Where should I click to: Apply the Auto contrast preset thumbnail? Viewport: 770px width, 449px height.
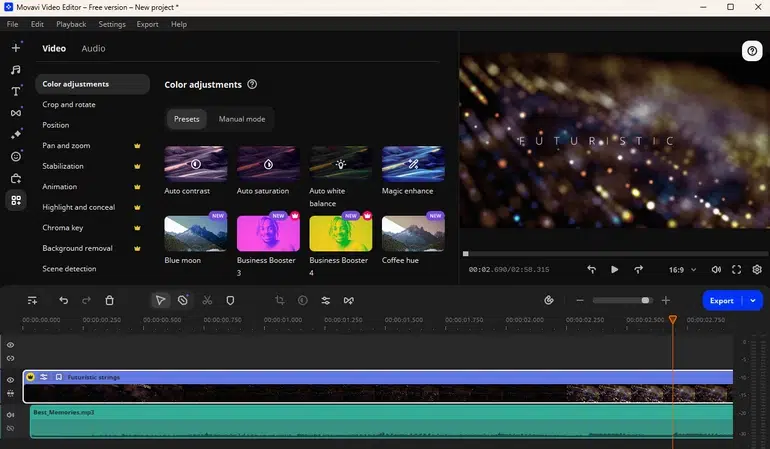195,164
